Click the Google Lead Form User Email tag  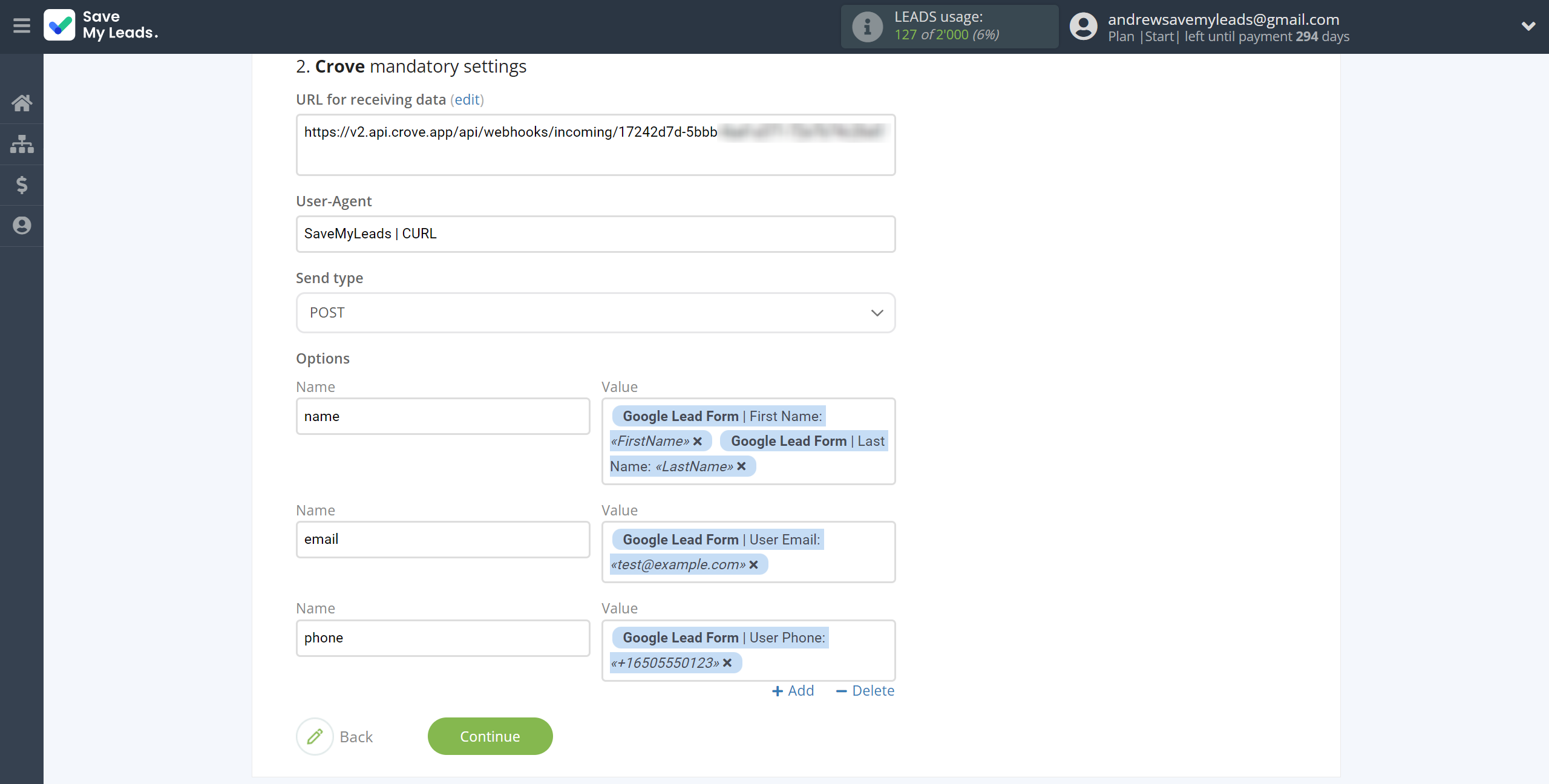718,552
